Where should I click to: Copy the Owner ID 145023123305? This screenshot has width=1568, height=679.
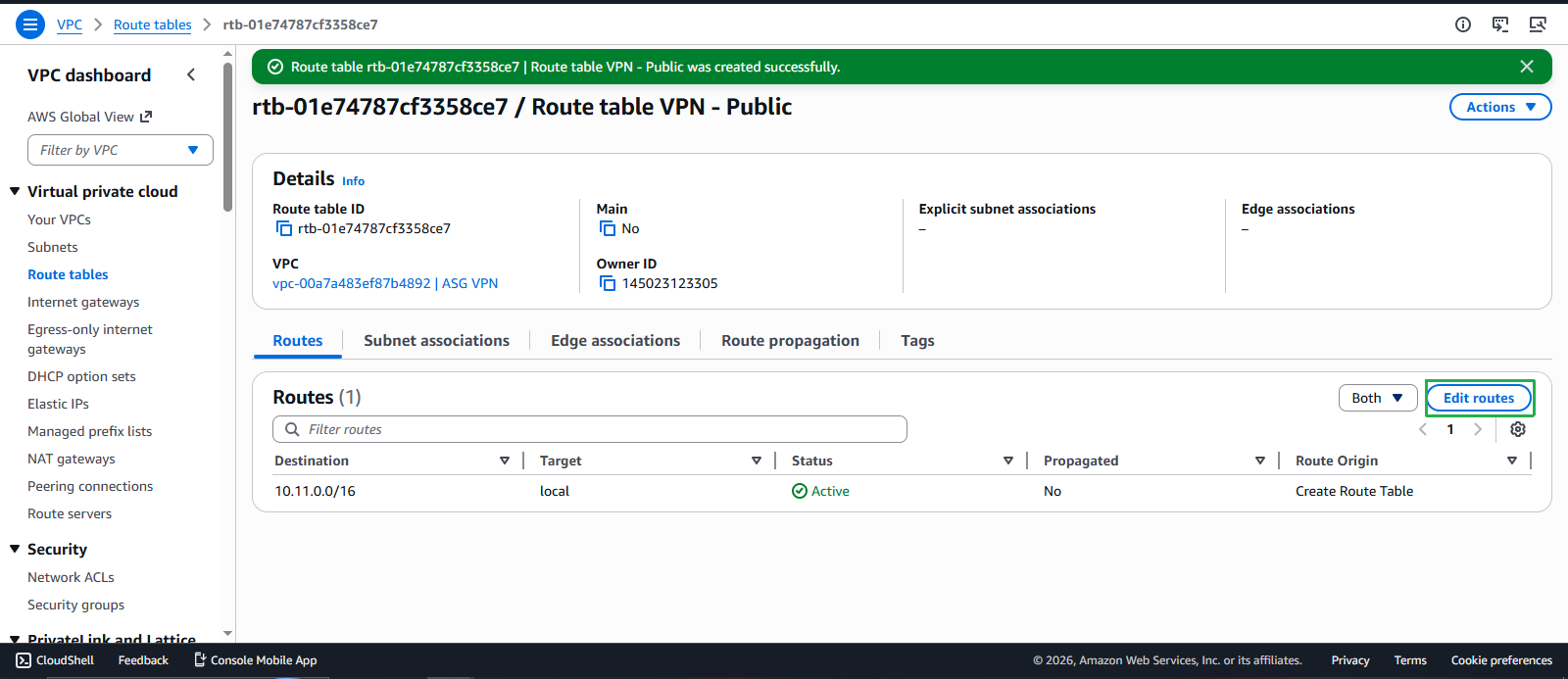coord(608,283)
